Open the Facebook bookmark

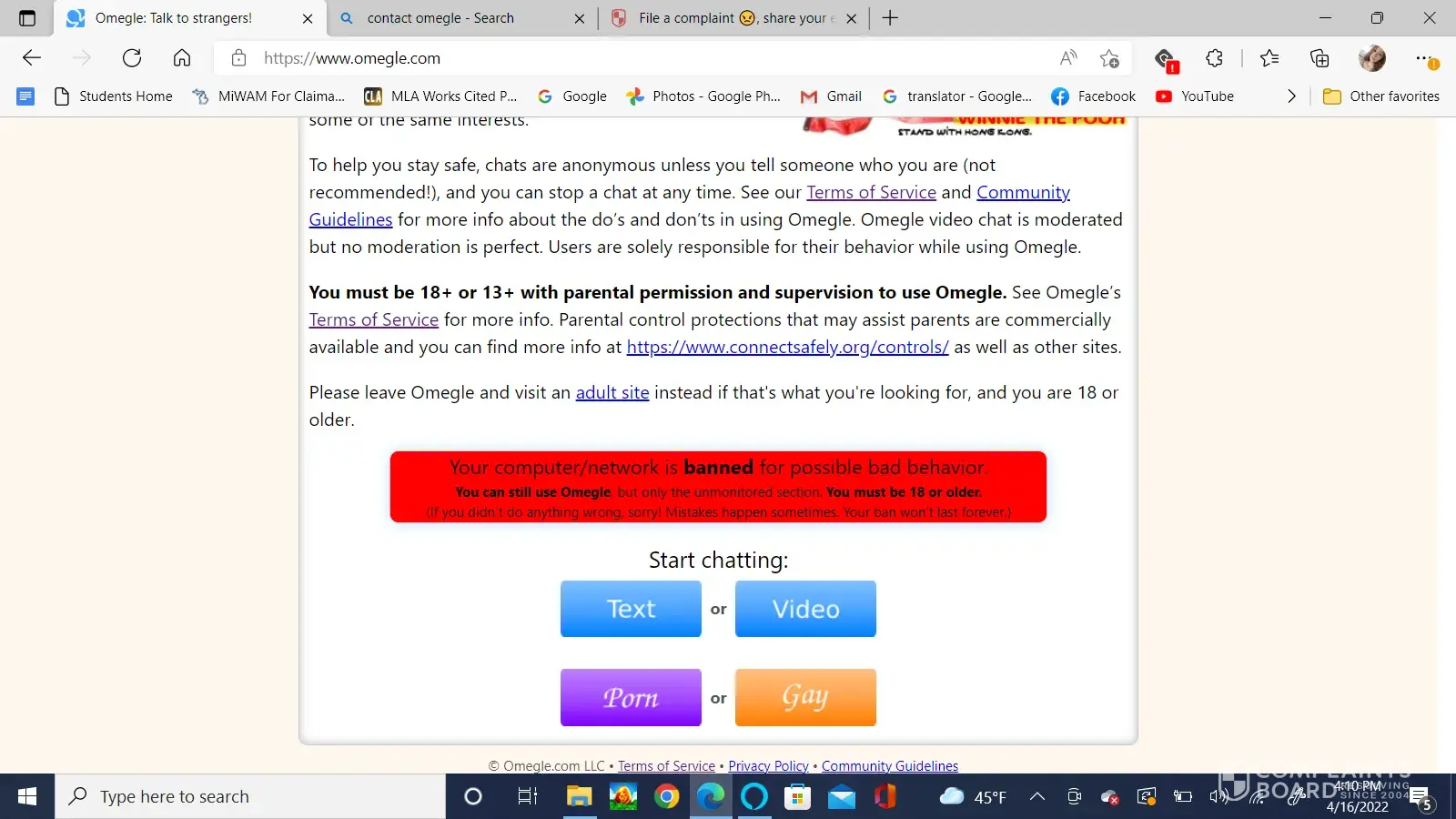point(1094,96)
